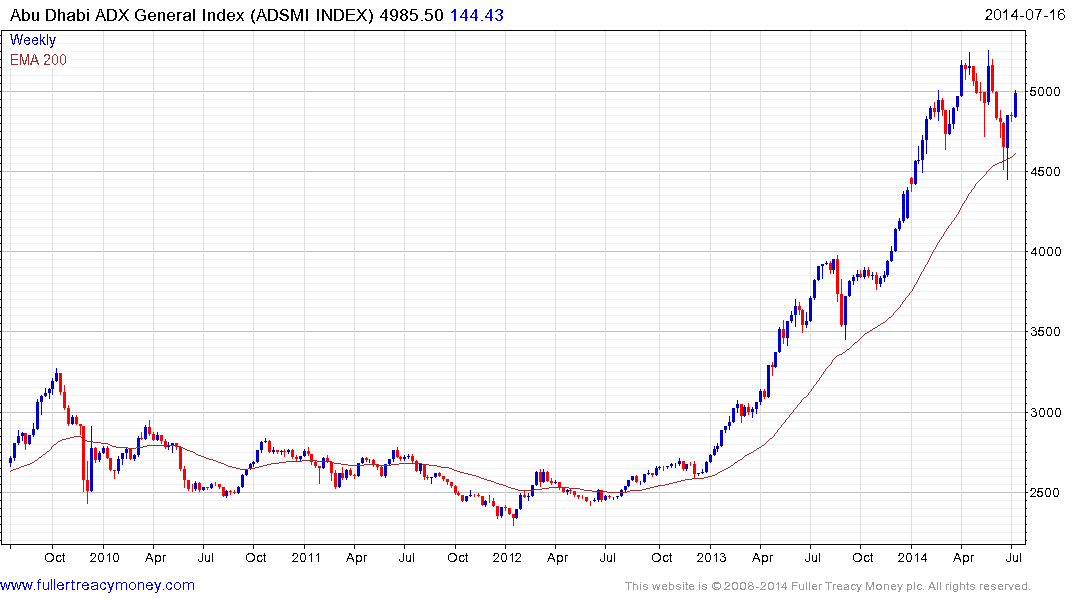
Task: Click the 5000 price axis label
Action: pos(1045,92)
